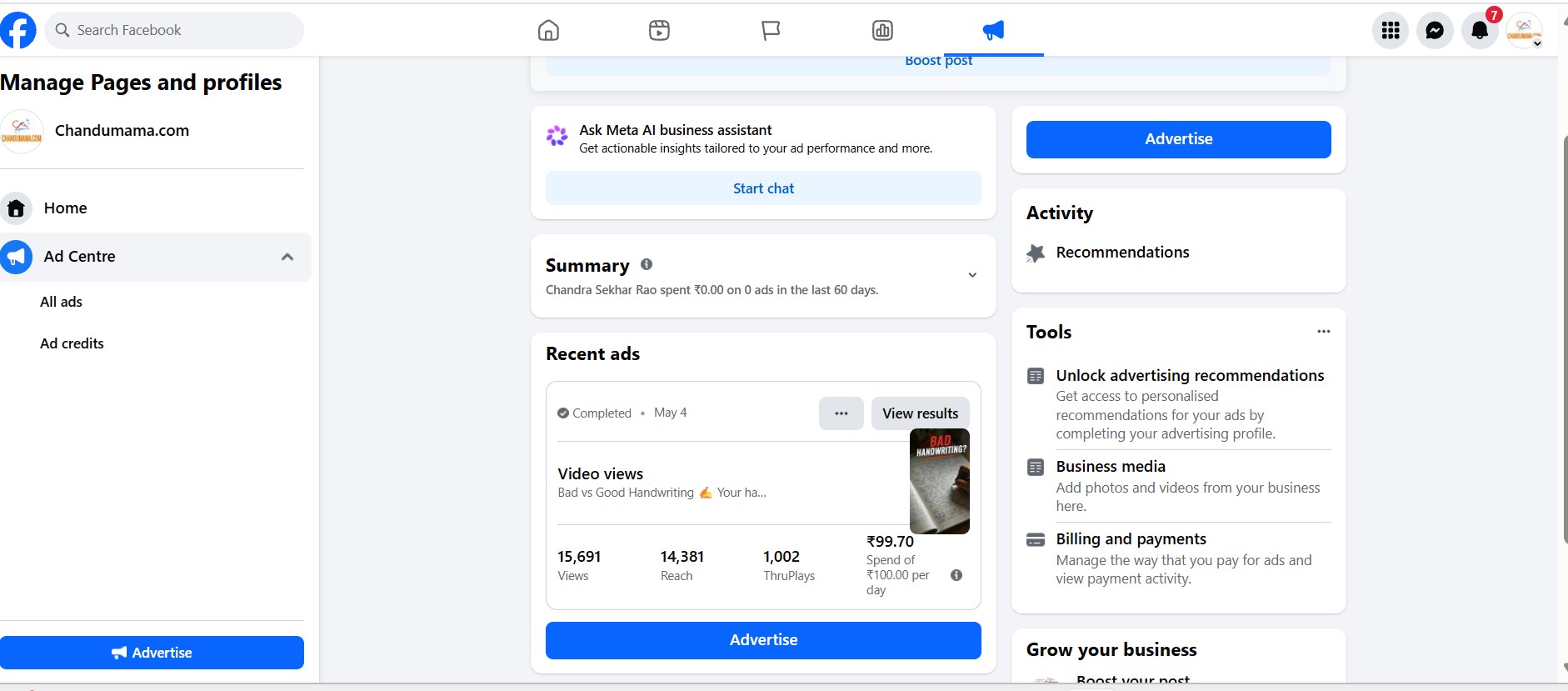Open Messenger chat icon
The image size is (1568, 691).
[1435, 31]
